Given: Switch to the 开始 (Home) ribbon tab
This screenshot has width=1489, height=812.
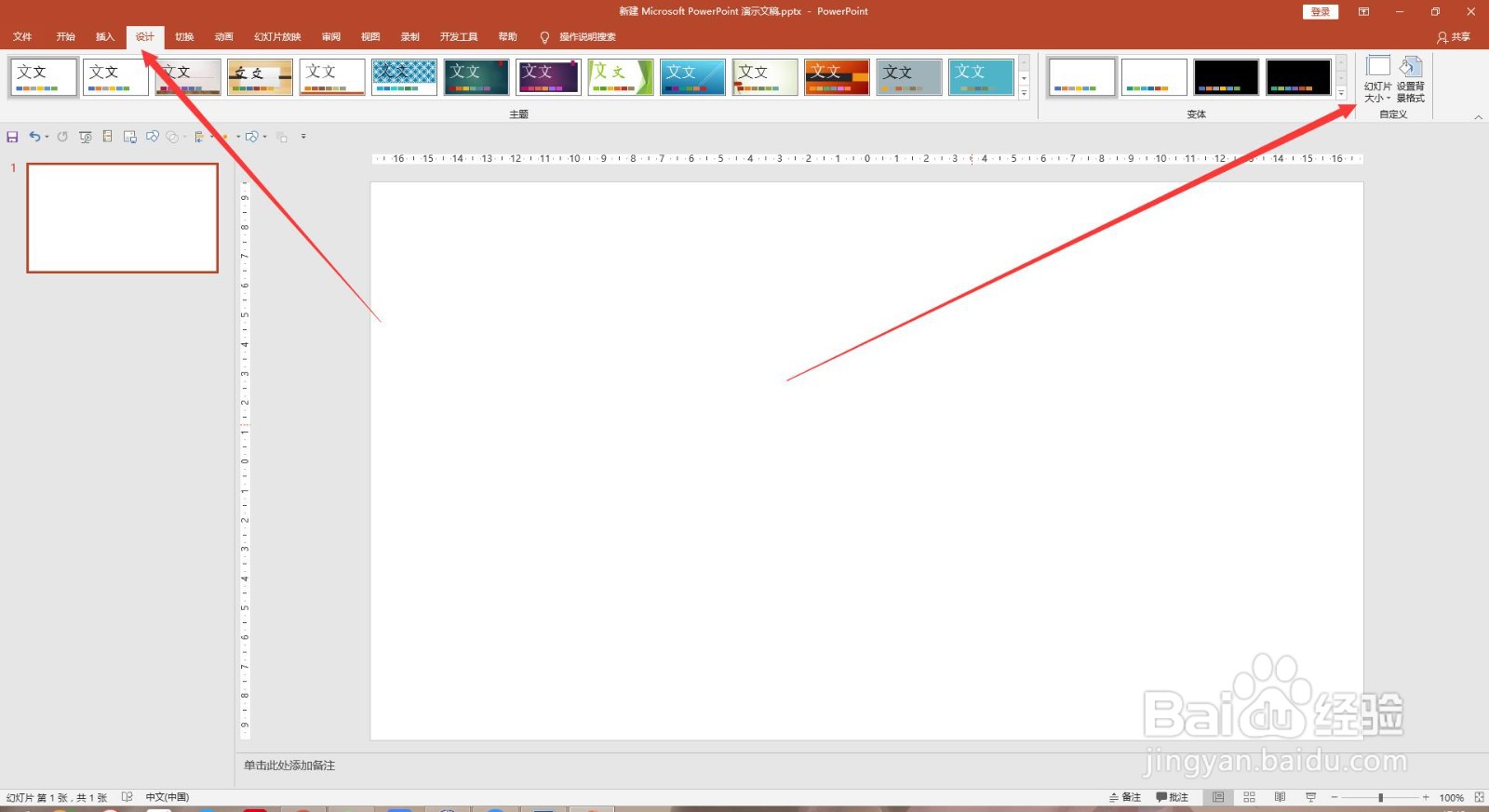Looking at the screenshot, I should click(x=65, y=37).
